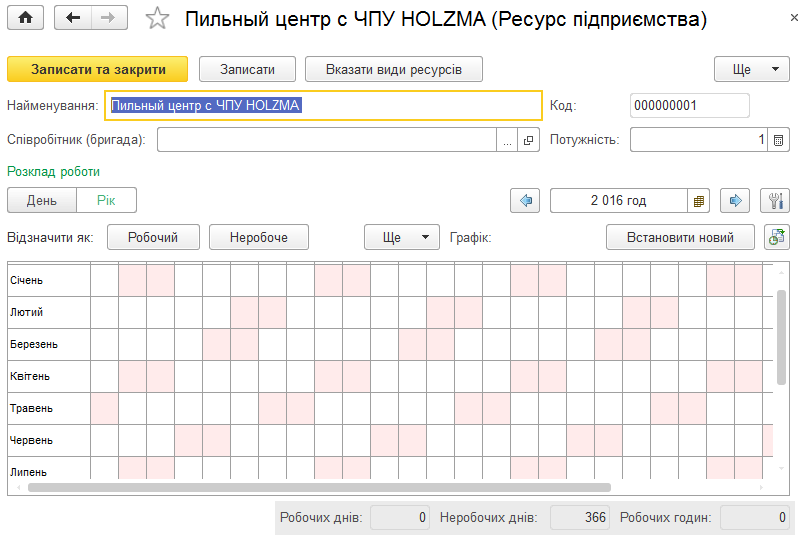Click 'Встановити новий' schedule button
The image size is (803, 542).
click(x=680, y=237)
